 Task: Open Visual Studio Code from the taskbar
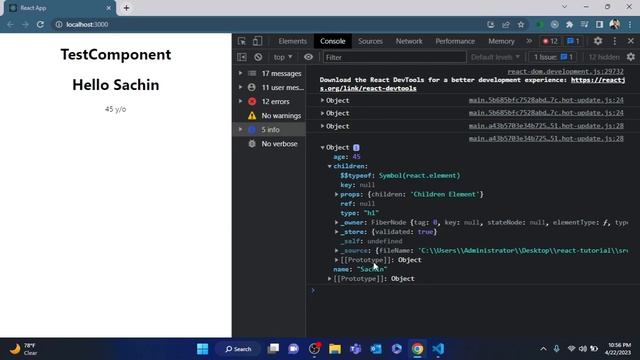[438, 349]
